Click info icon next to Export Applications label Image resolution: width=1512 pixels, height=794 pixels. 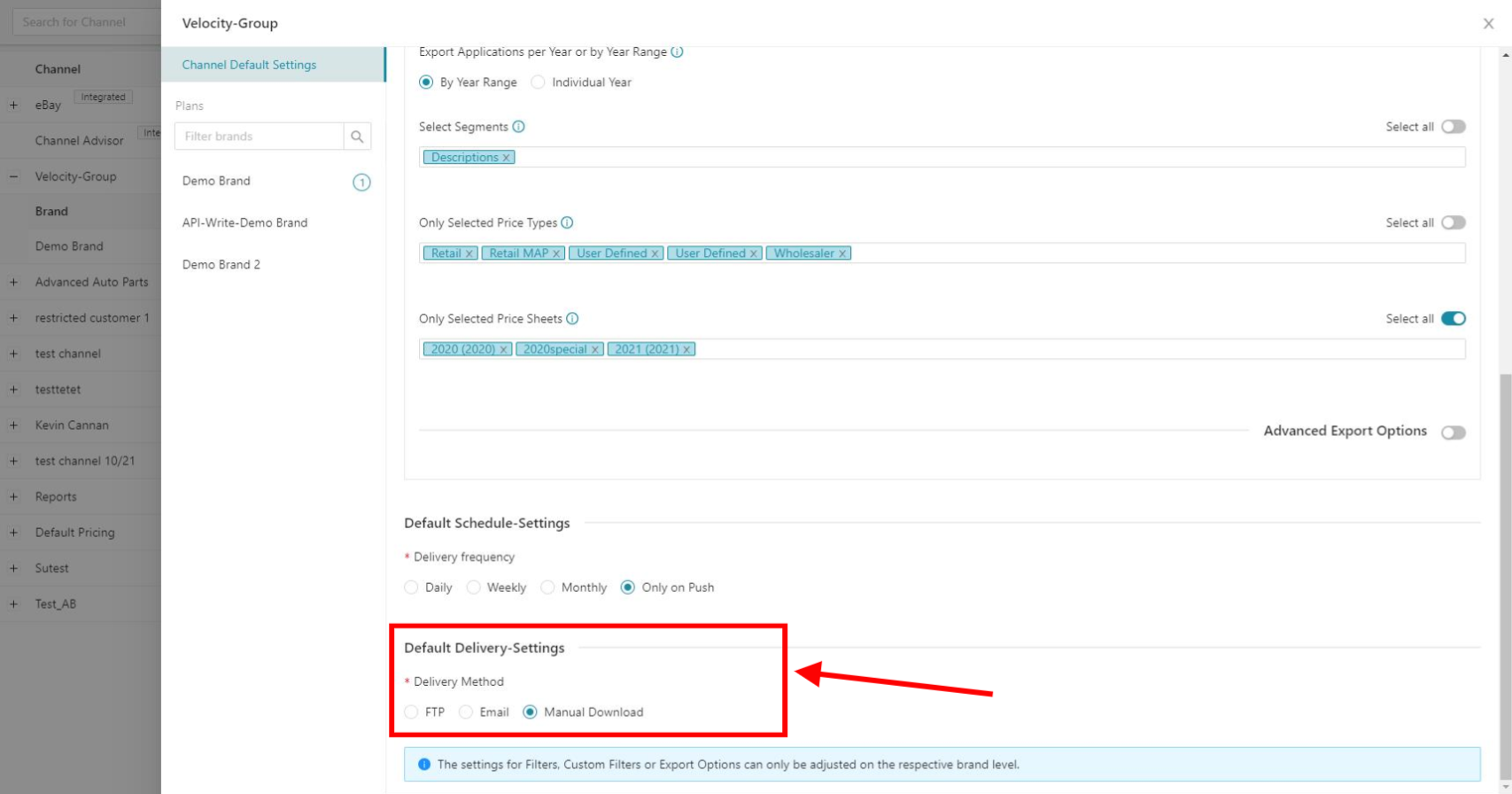pyautogui.click(x=678, y=52)
